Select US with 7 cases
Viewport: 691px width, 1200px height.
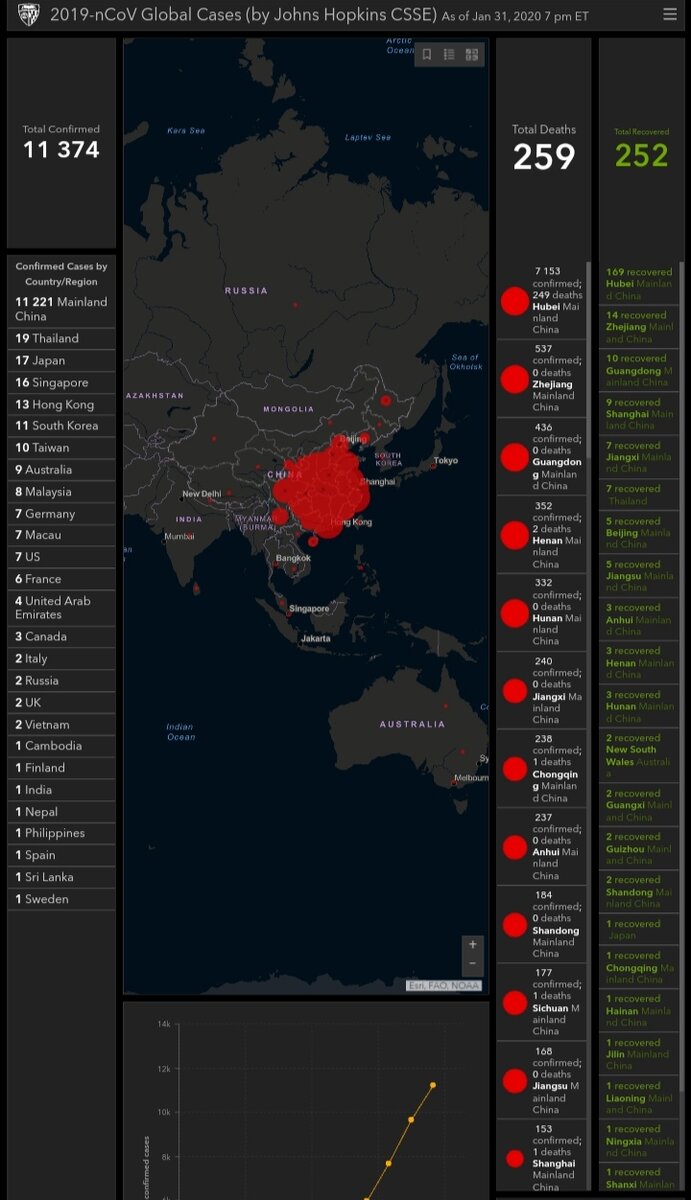tap(61, 557)
